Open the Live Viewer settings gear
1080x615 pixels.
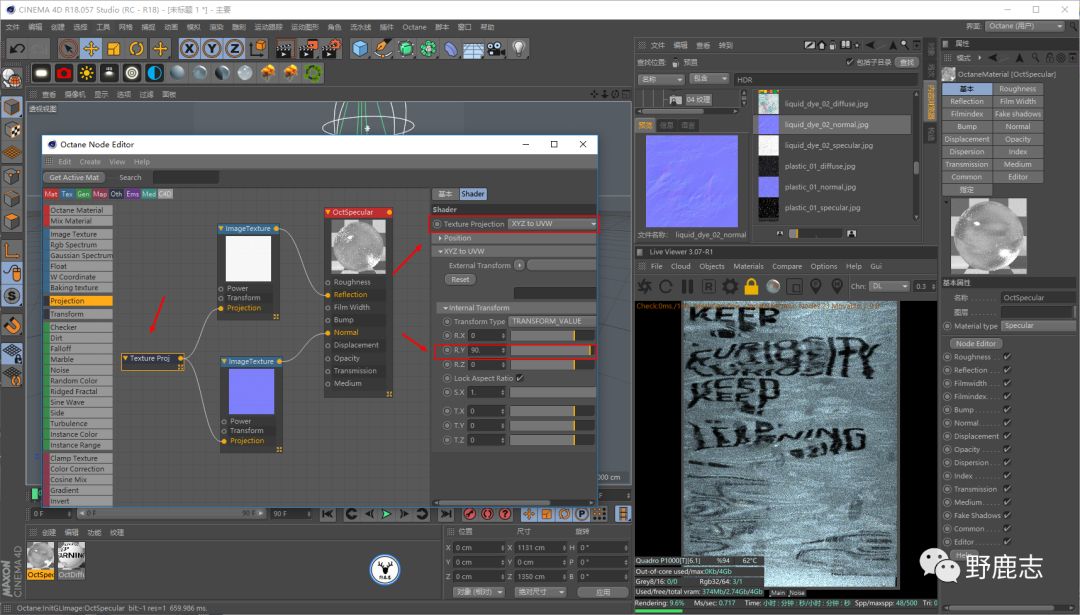coord(730,286)
